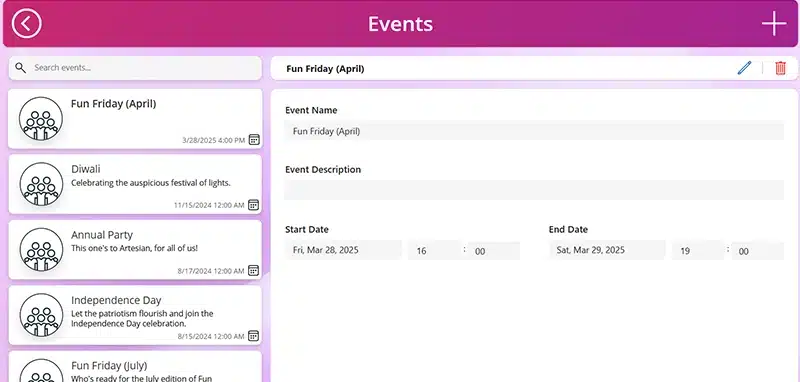Click the Event Name input field
Screen dimensions: 800x382
coord(534,131)
